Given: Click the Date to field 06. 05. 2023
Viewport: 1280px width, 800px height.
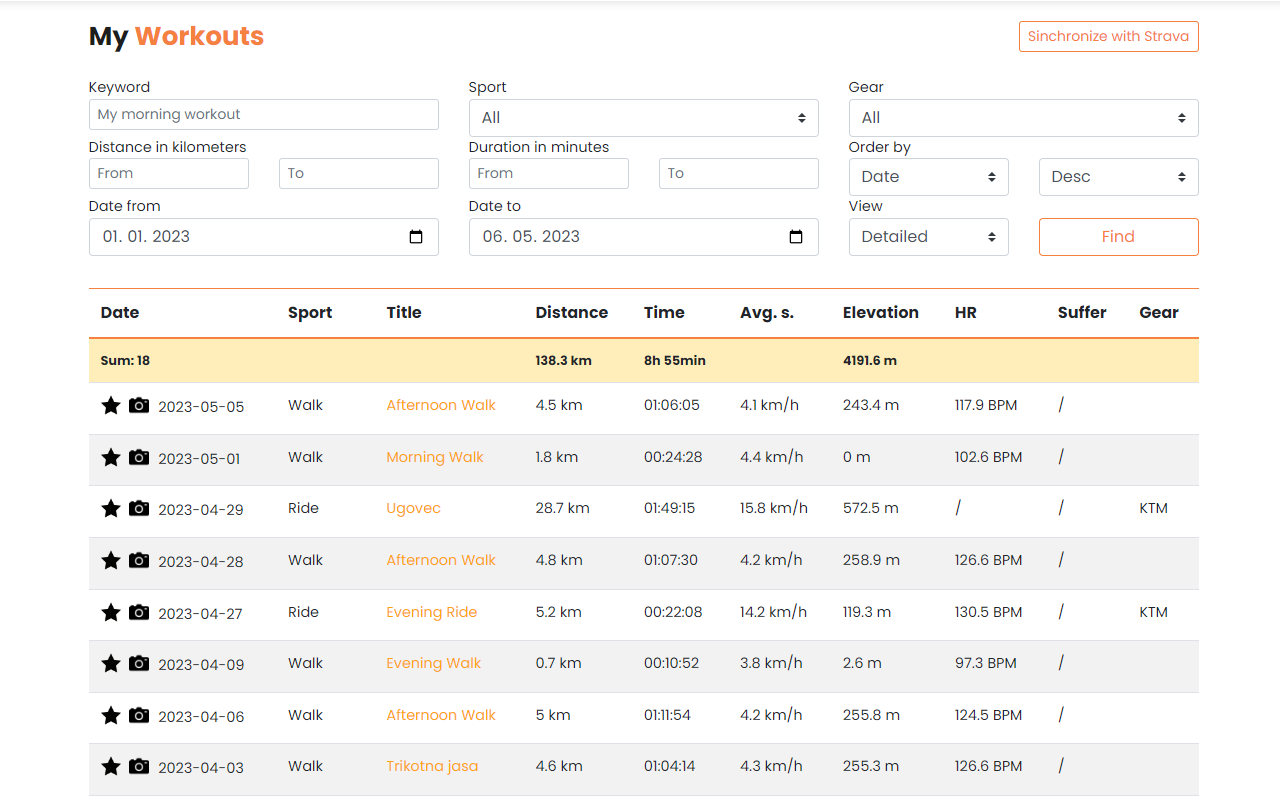Looking at the screenshot, I should [643, 237].
